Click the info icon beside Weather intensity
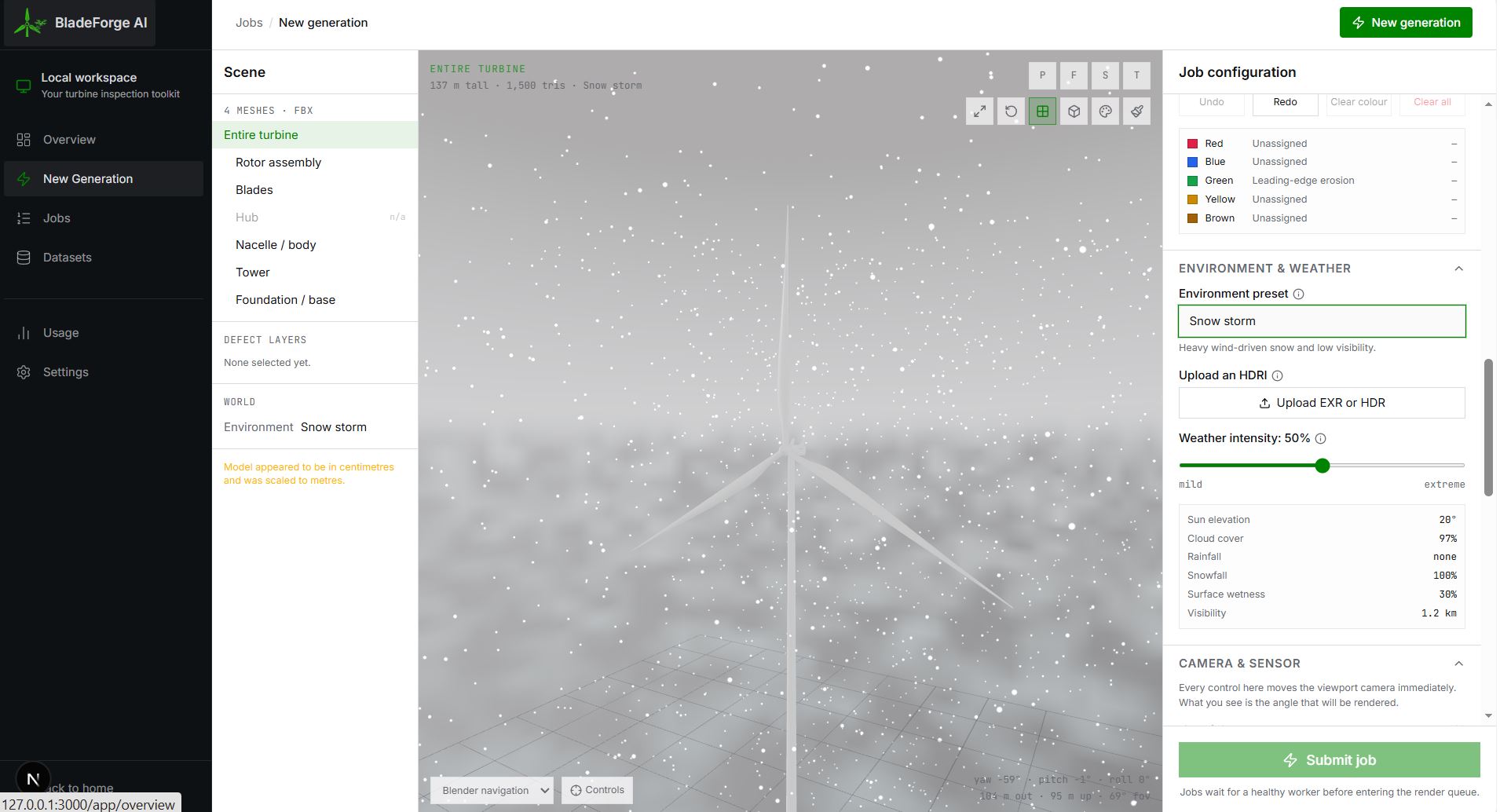The image size is (1500, 812). (x=1320, y=438)
